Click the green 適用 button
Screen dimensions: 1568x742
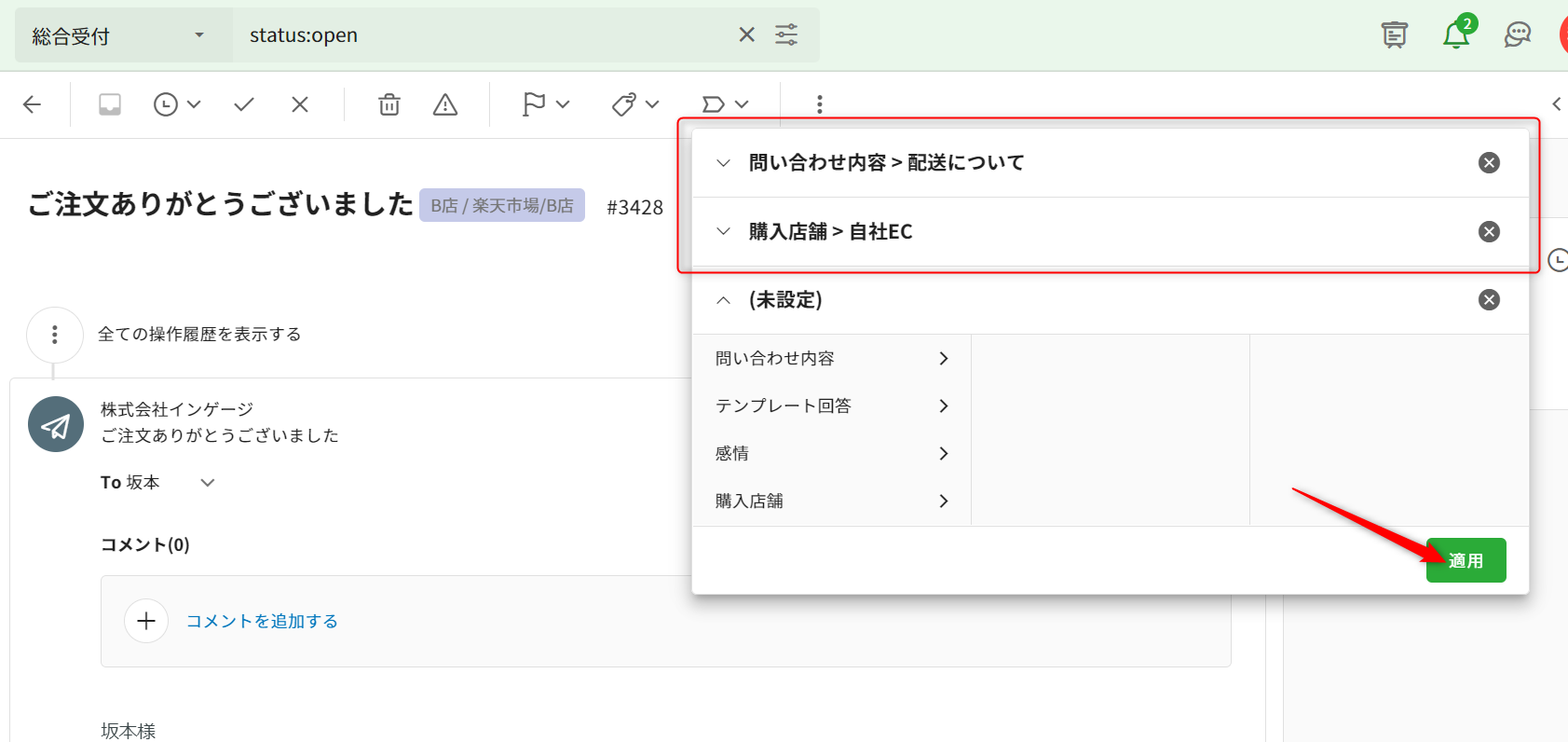pos(1466,560)
